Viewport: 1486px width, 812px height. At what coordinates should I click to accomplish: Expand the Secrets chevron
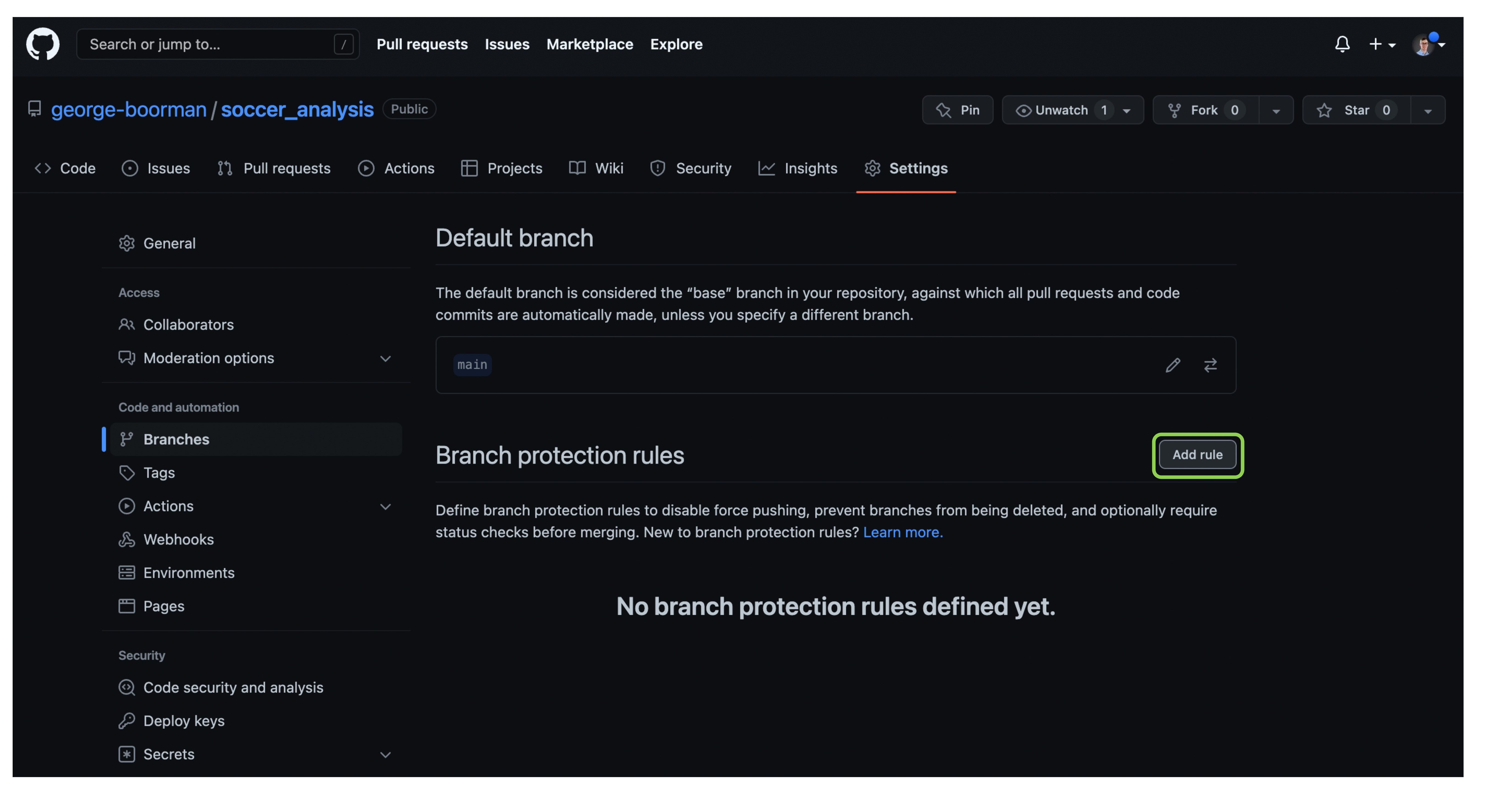click(385, 755)
